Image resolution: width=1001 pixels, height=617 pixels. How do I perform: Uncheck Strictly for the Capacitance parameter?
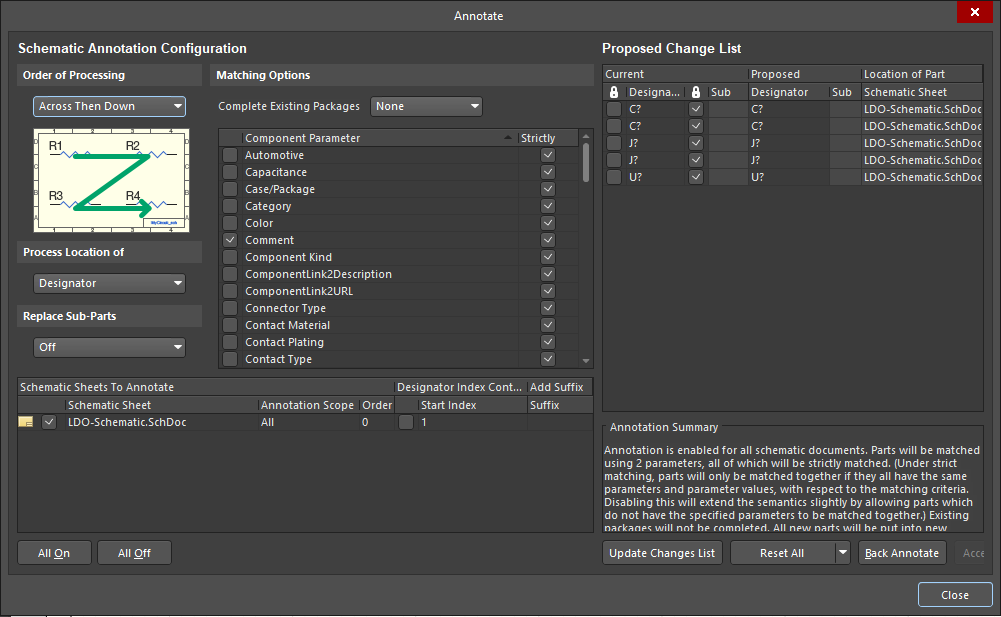click(547, 171)
